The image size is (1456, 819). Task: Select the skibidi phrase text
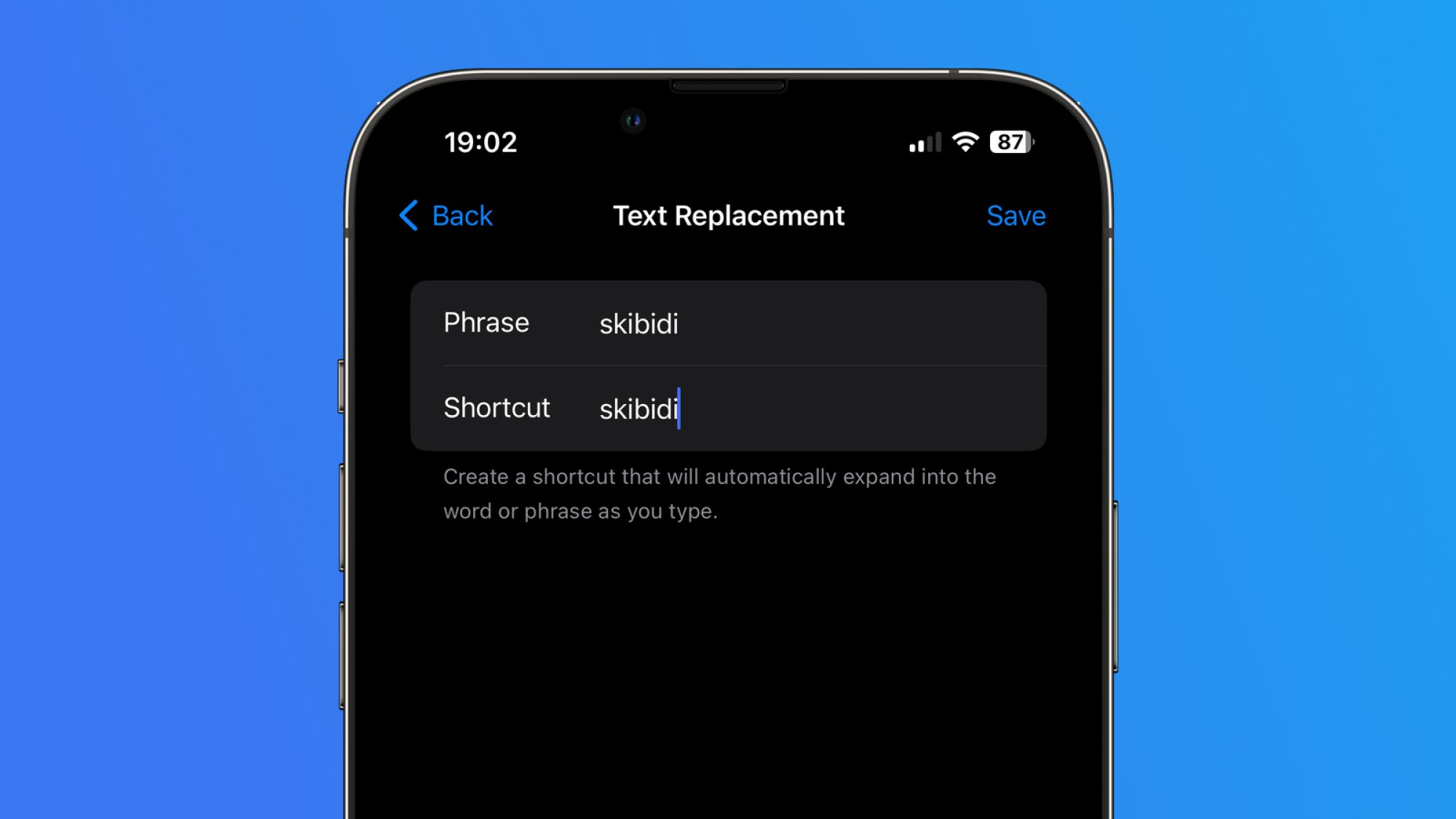click(x=639, y=323)
